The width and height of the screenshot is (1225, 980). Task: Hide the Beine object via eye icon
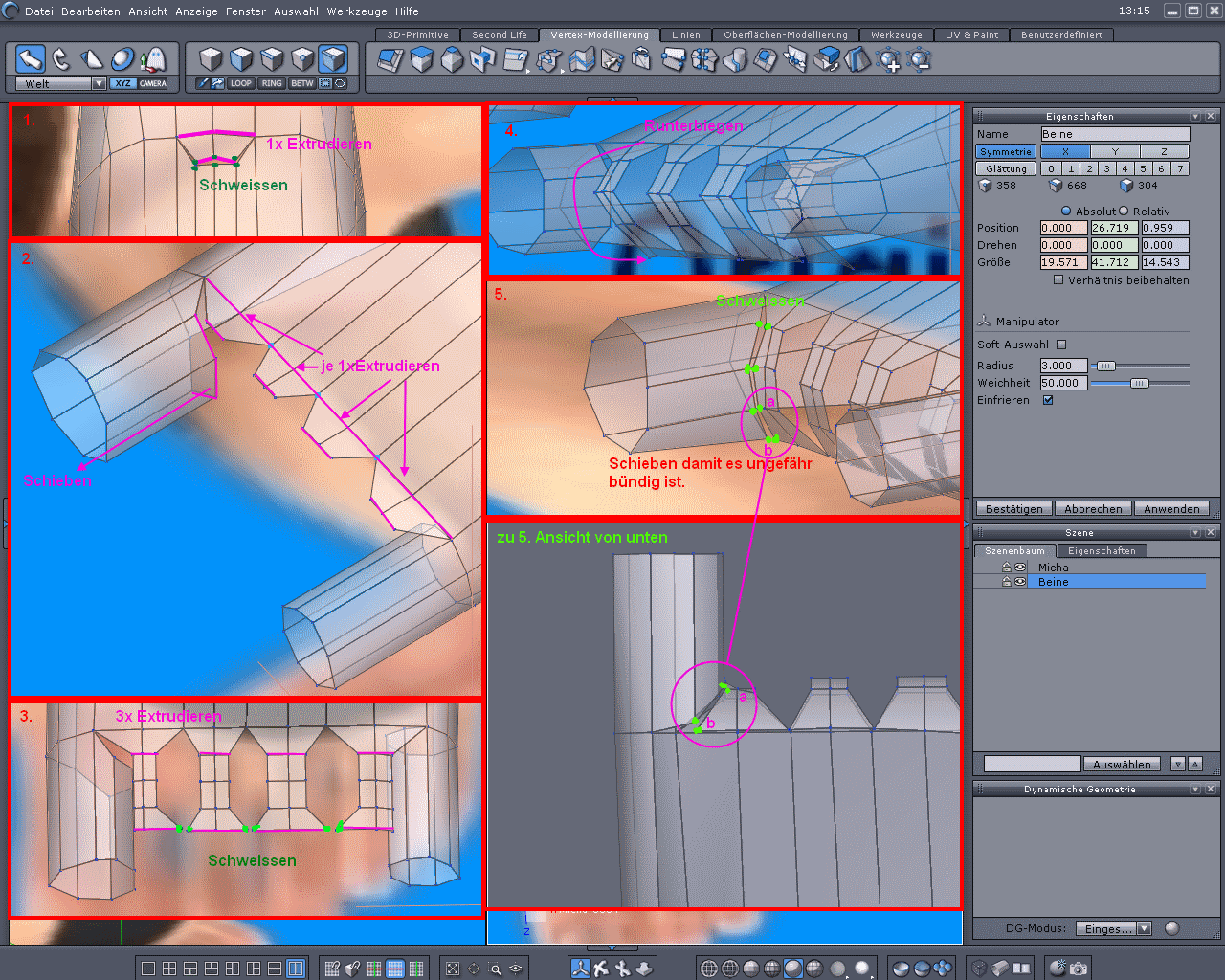point(1020,582)
